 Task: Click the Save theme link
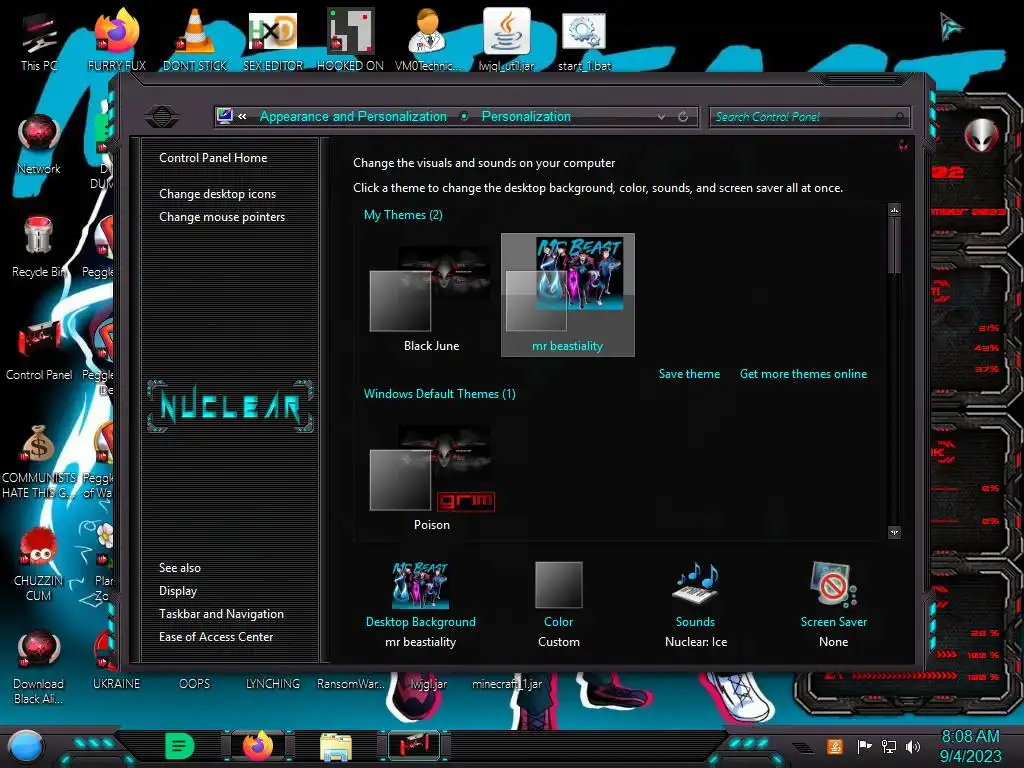tap(689, 374)
